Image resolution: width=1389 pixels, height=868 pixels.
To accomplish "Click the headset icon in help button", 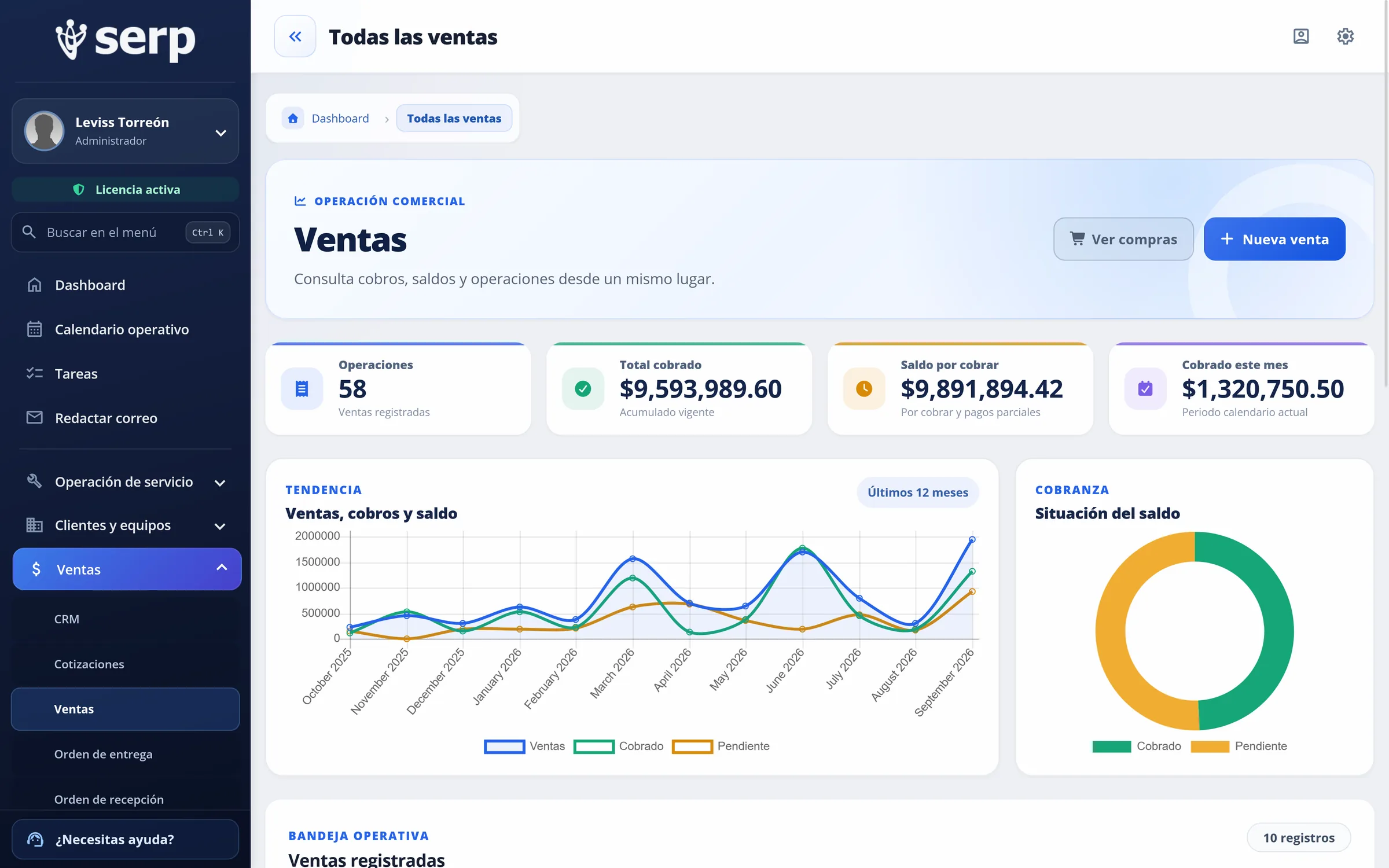I will (35, 839).
